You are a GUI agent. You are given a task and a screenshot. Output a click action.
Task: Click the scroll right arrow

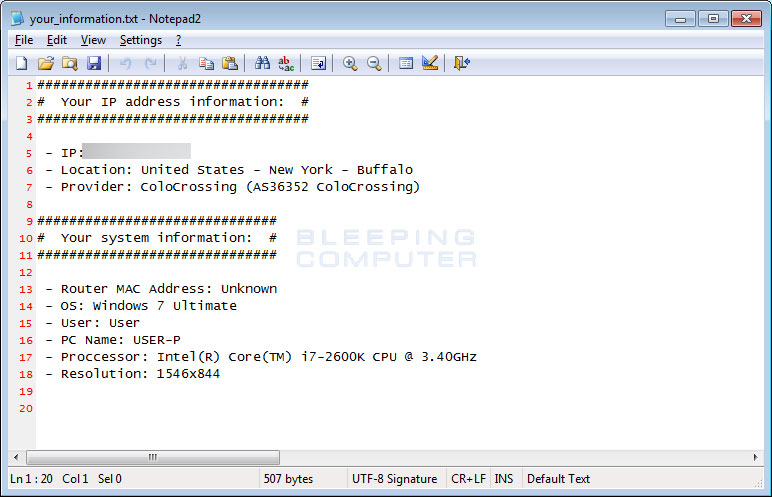point(756,458)
